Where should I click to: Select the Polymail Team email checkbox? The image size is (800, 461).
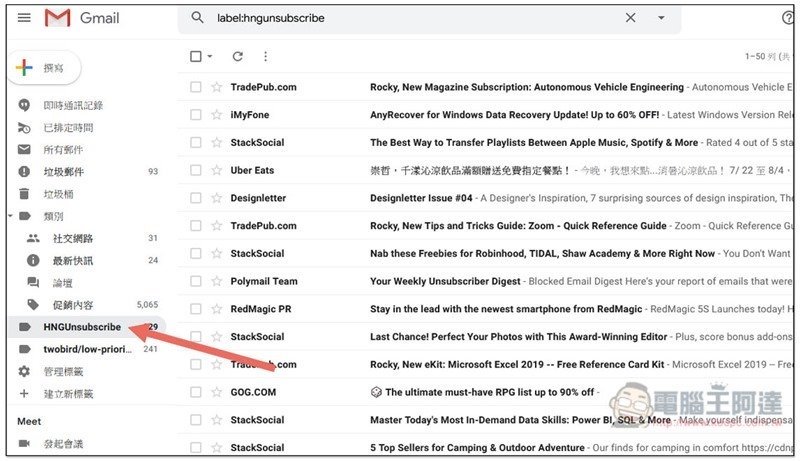click(196, 282)
